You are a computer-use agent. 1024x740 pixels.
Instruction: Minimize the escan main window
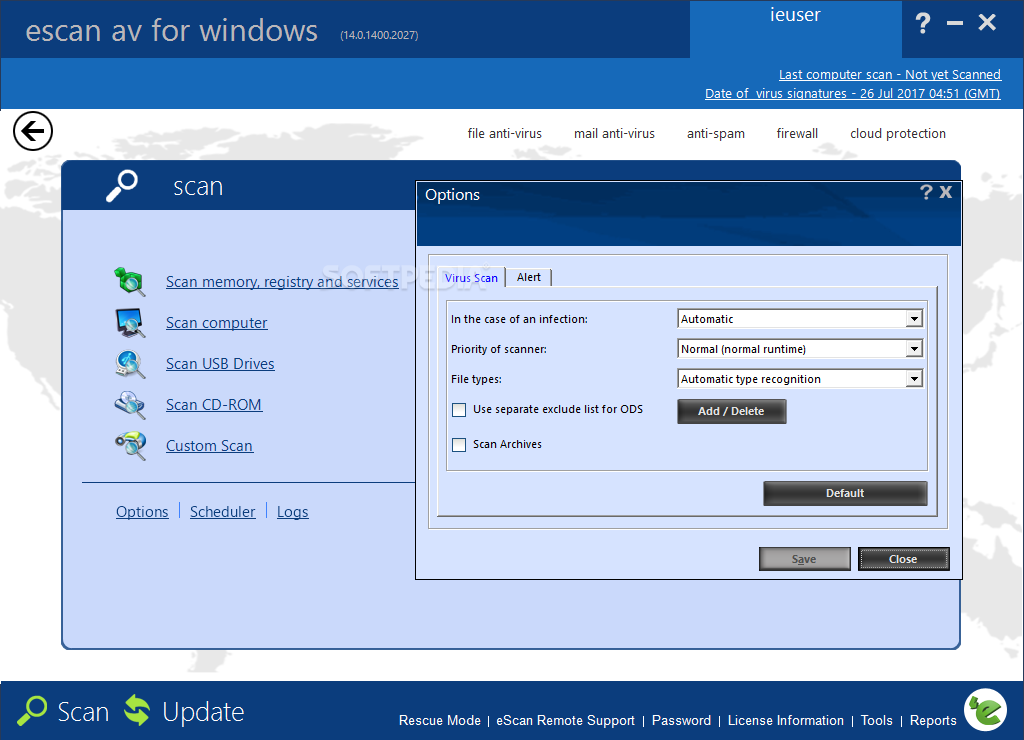click(x=955, y=24)
